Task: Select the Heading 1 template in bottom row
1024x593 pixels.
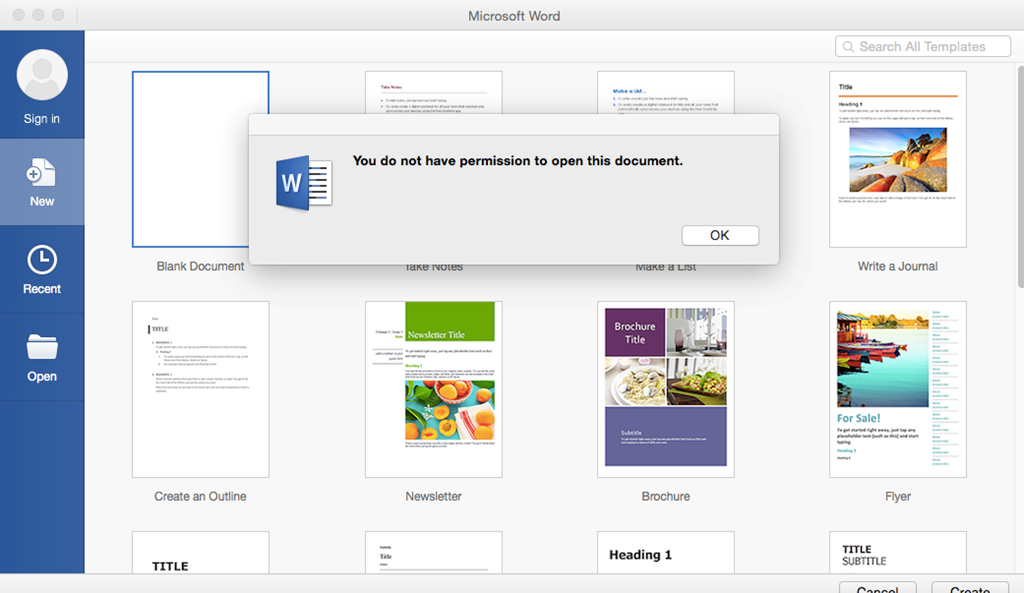Action: point(665,554)
